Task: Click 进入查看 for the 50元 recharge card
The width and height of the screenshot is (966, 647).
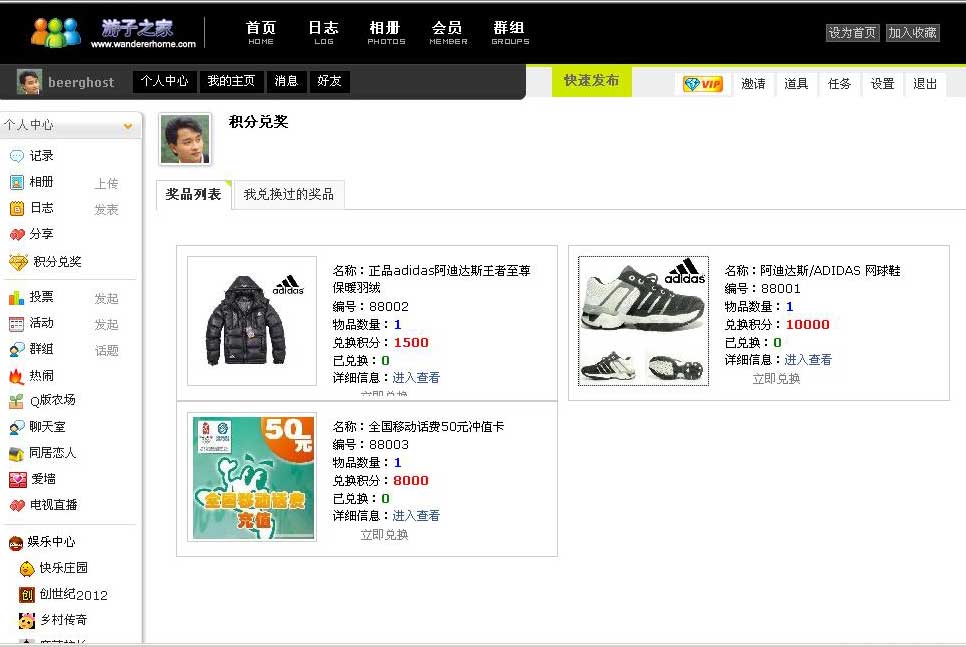Action: pyautogui.click(x=416, y=516)
